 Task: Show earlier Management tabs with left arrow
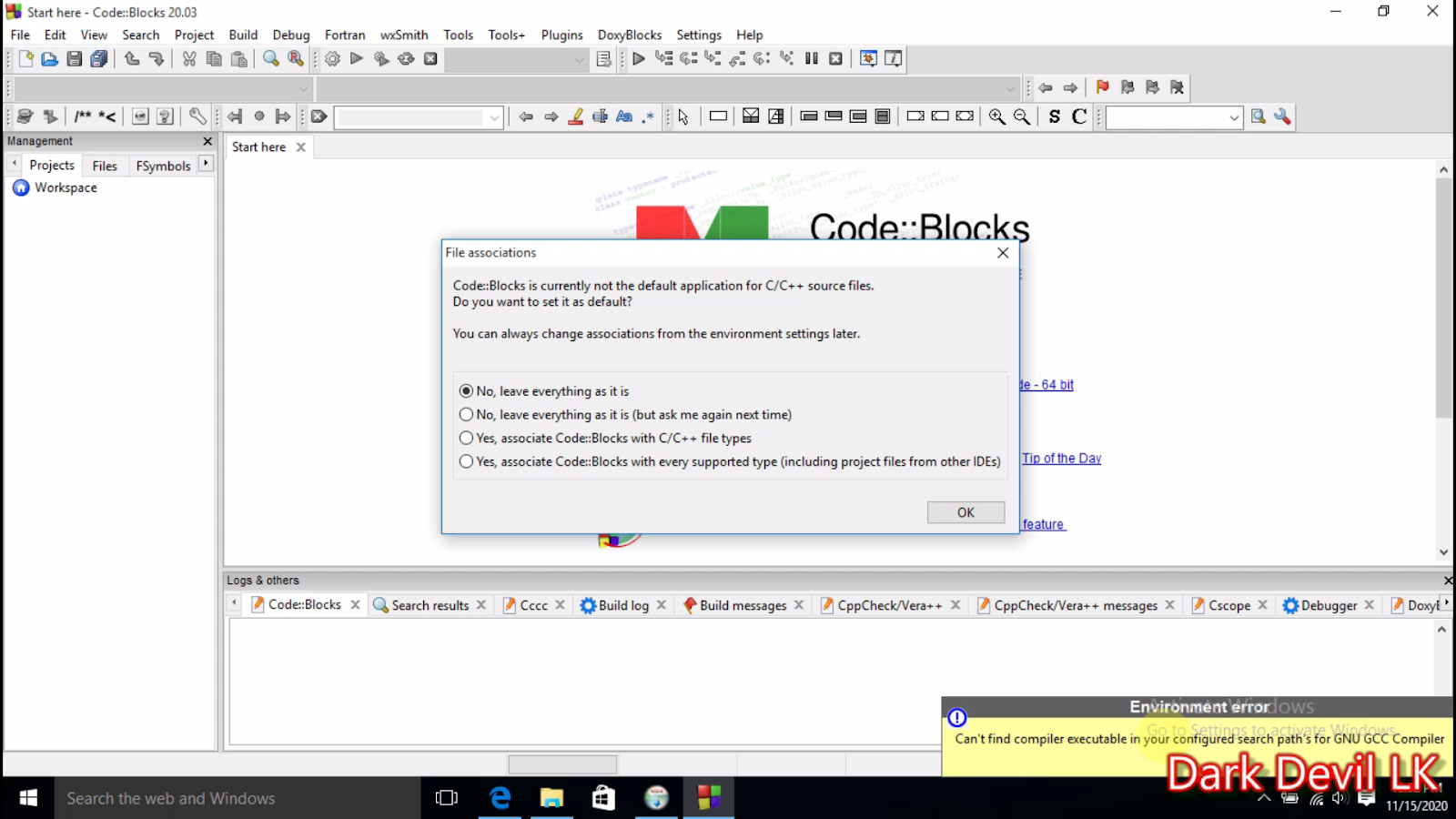pos(14,164)
